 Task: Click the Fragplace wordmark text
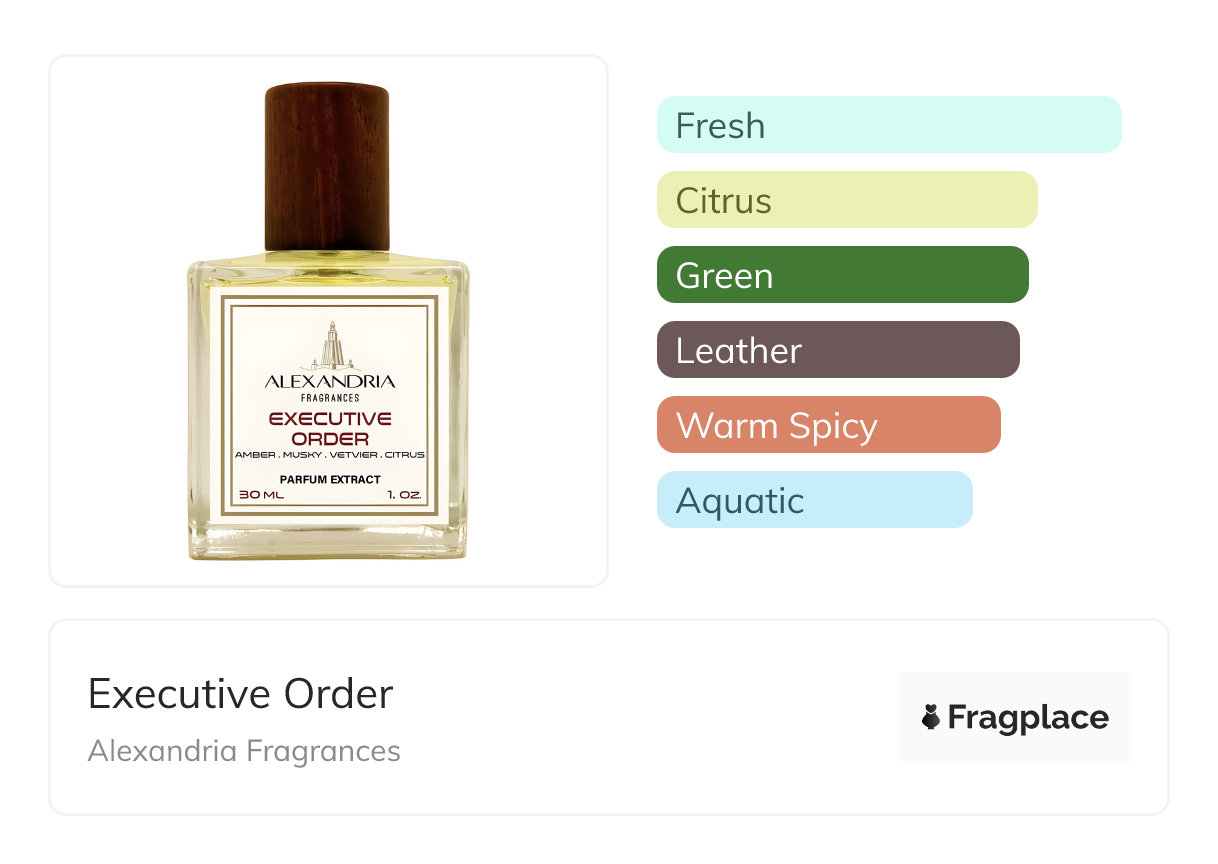pyautogui.click(x=1028, y=718)
